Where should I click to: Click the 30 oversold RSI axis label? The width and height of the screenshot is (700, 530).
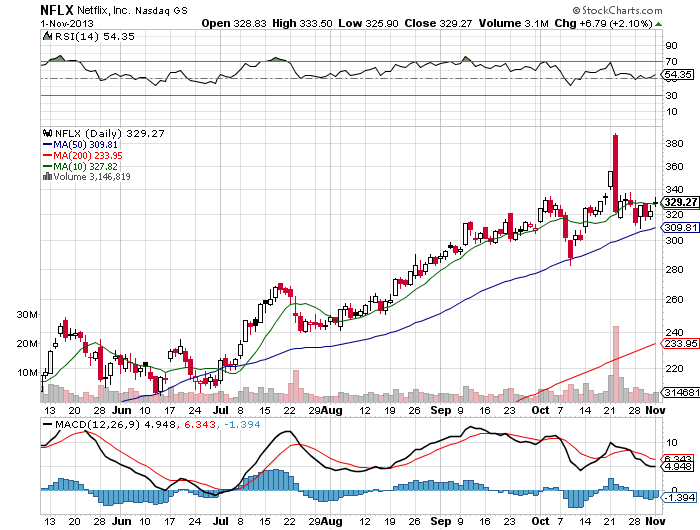(671, 95)
